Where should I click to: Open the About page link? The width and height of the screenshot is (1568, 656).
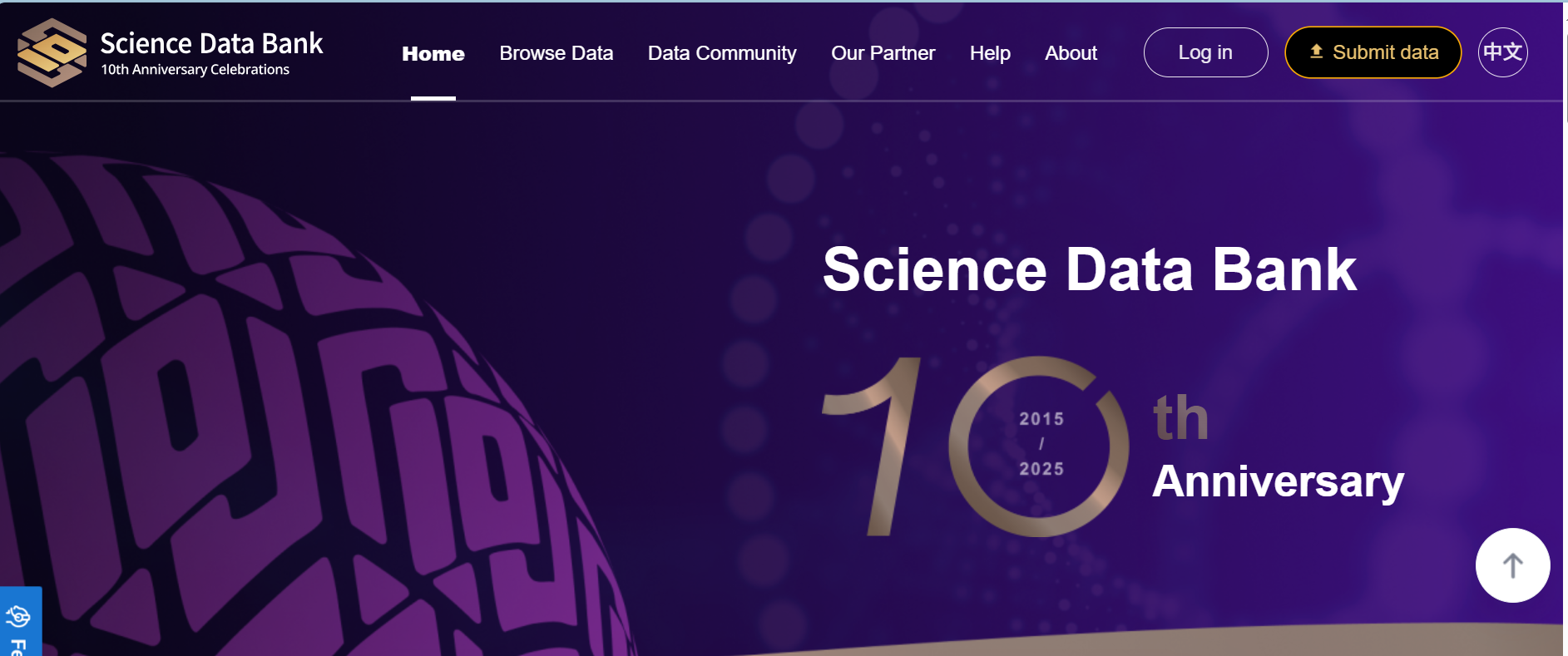tap(1071, 53)
